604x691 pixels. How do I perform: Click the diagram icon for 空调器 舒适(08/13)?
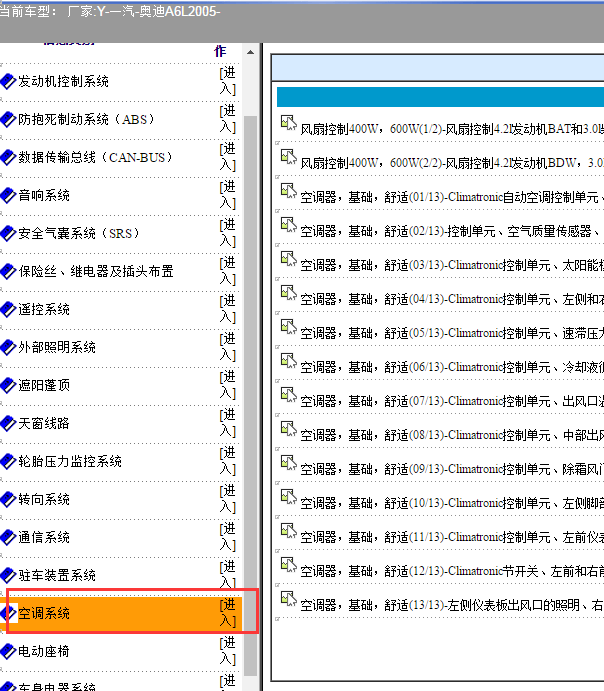pos(289,429)
